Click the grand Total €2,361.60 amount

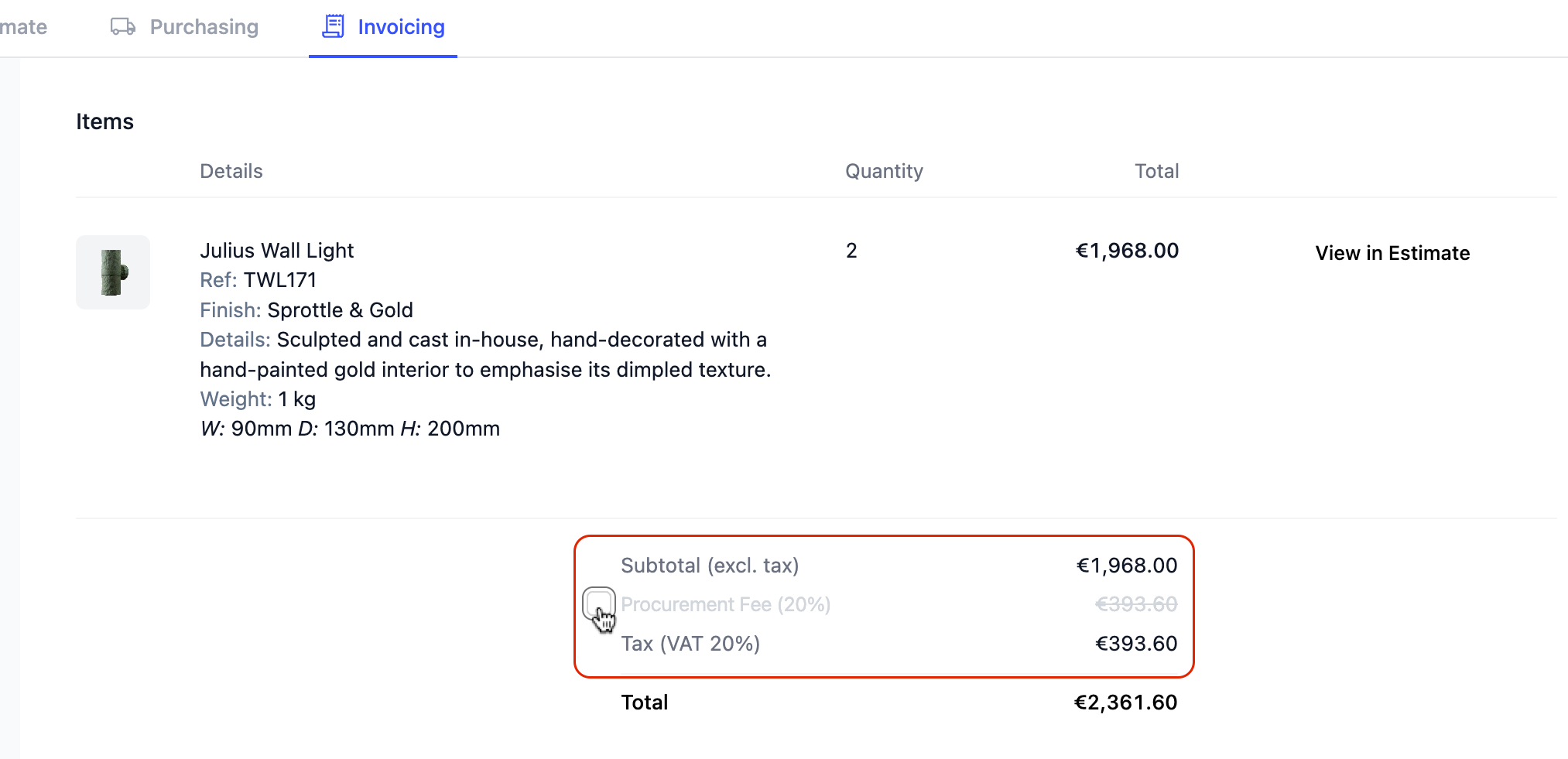(1125, 703)
